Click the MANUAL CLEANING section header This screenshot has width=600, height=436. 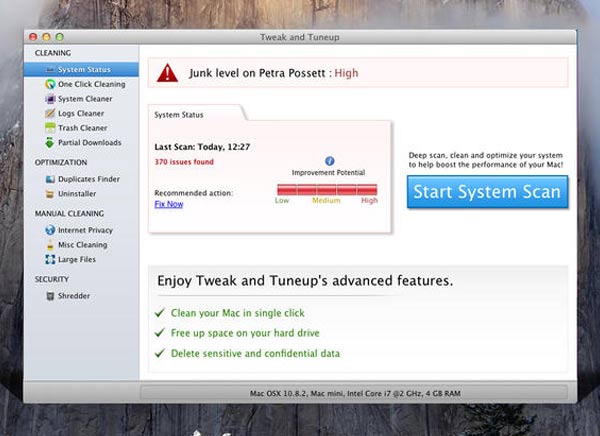tap(69, 214)
